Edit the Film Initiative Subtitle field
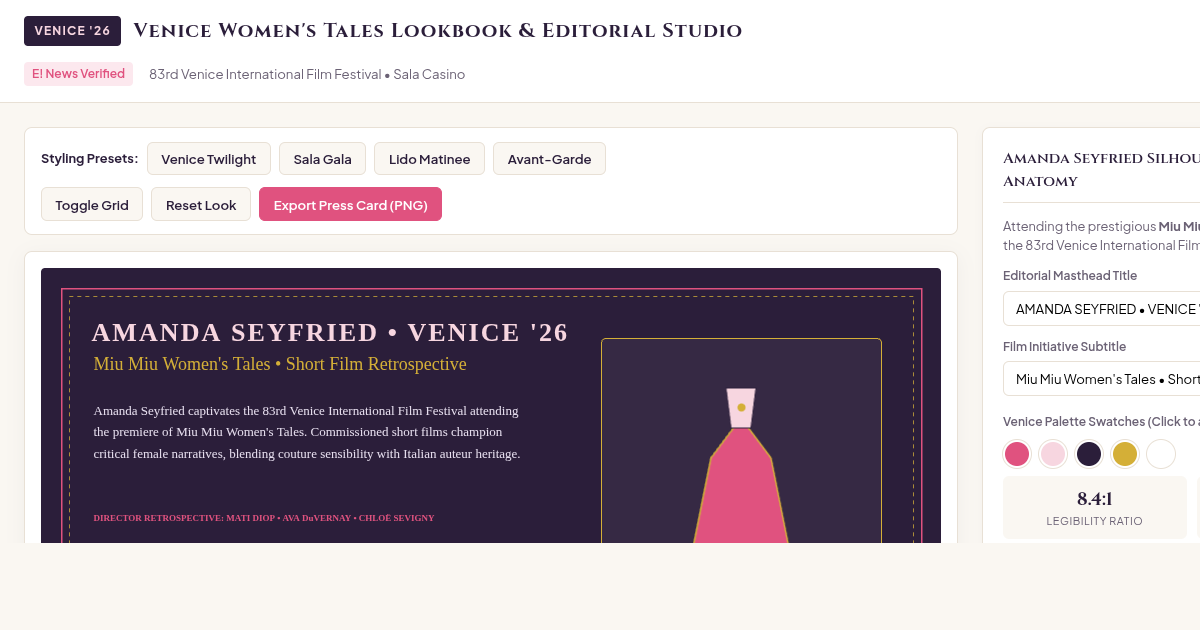Viewport: 1200px width, 630px height. 1101,379
